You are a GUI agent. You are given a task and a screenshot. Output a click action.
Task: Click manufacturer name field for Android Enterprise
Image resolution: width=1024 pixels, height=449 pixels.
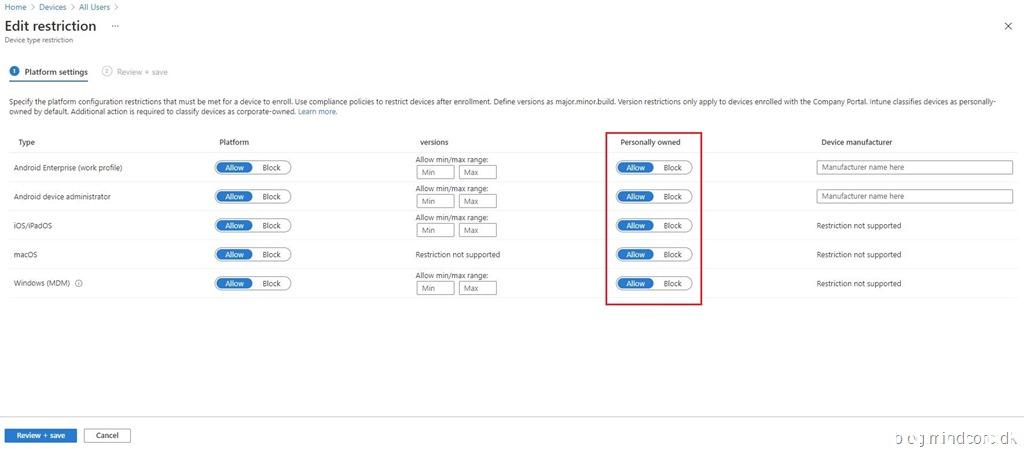click(914, 168)
